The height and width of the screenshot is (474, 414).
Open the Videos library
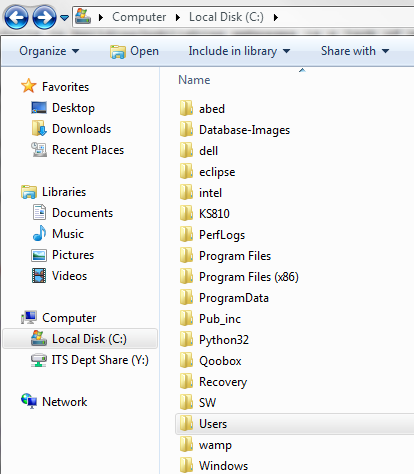click(x=69, y=276)
